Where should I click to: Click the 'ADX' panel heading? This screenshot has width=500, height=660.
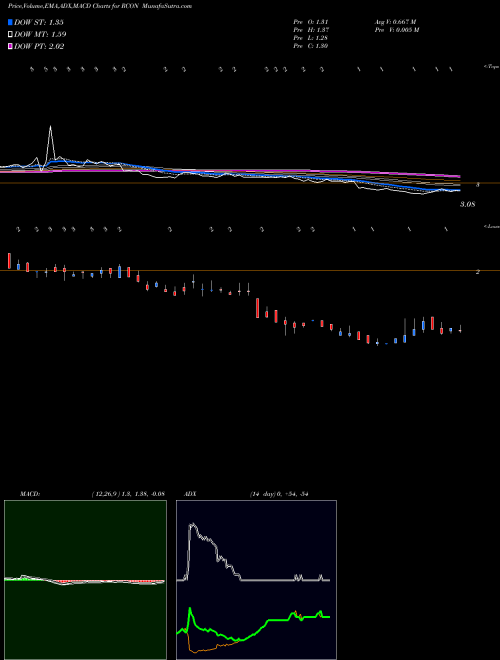(x=191, y=494)
